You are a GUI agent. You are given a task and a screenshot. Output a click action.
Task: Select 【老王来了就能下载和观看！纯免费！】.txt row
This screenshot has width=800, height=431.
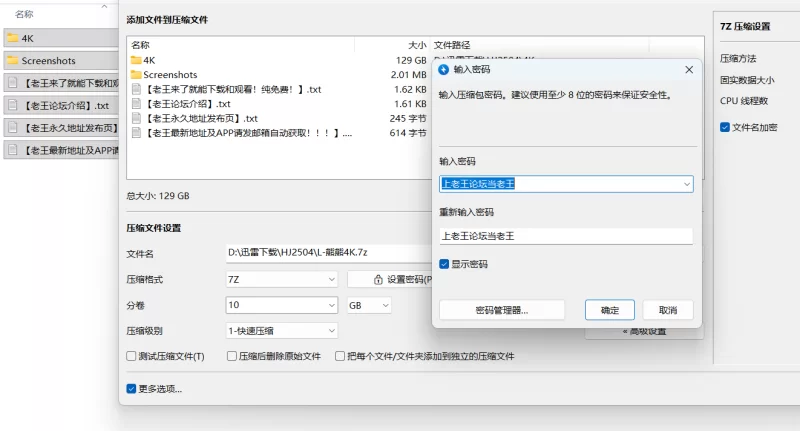pos(279,89)
